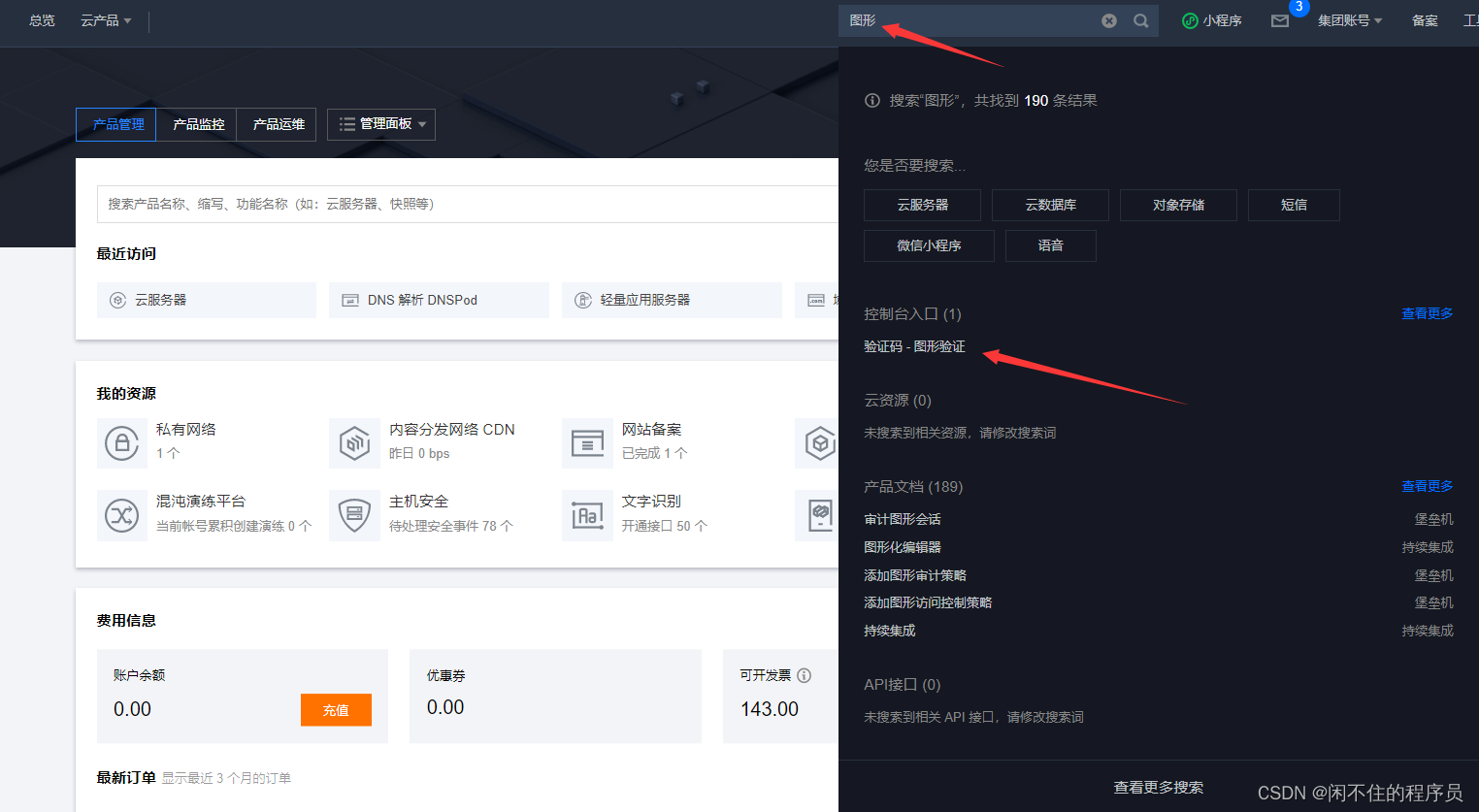Image resolution: width=1479 pixels, height=812 pixels.
Task: Click the 最新订单 heading
Action: pos(126,777)
